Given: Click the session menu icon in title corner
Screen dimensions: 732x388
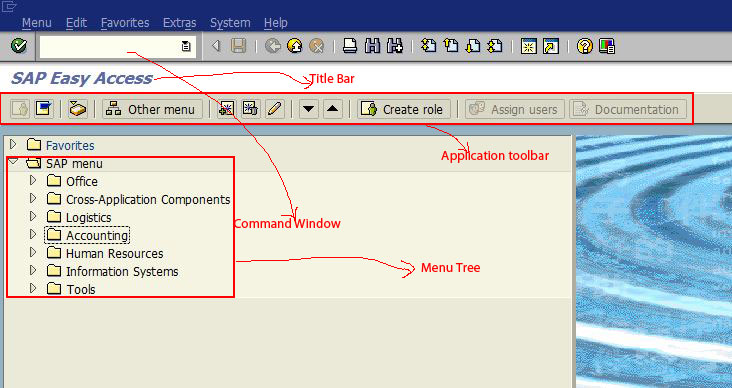Looking at the screenshot, I should point(9,7).
